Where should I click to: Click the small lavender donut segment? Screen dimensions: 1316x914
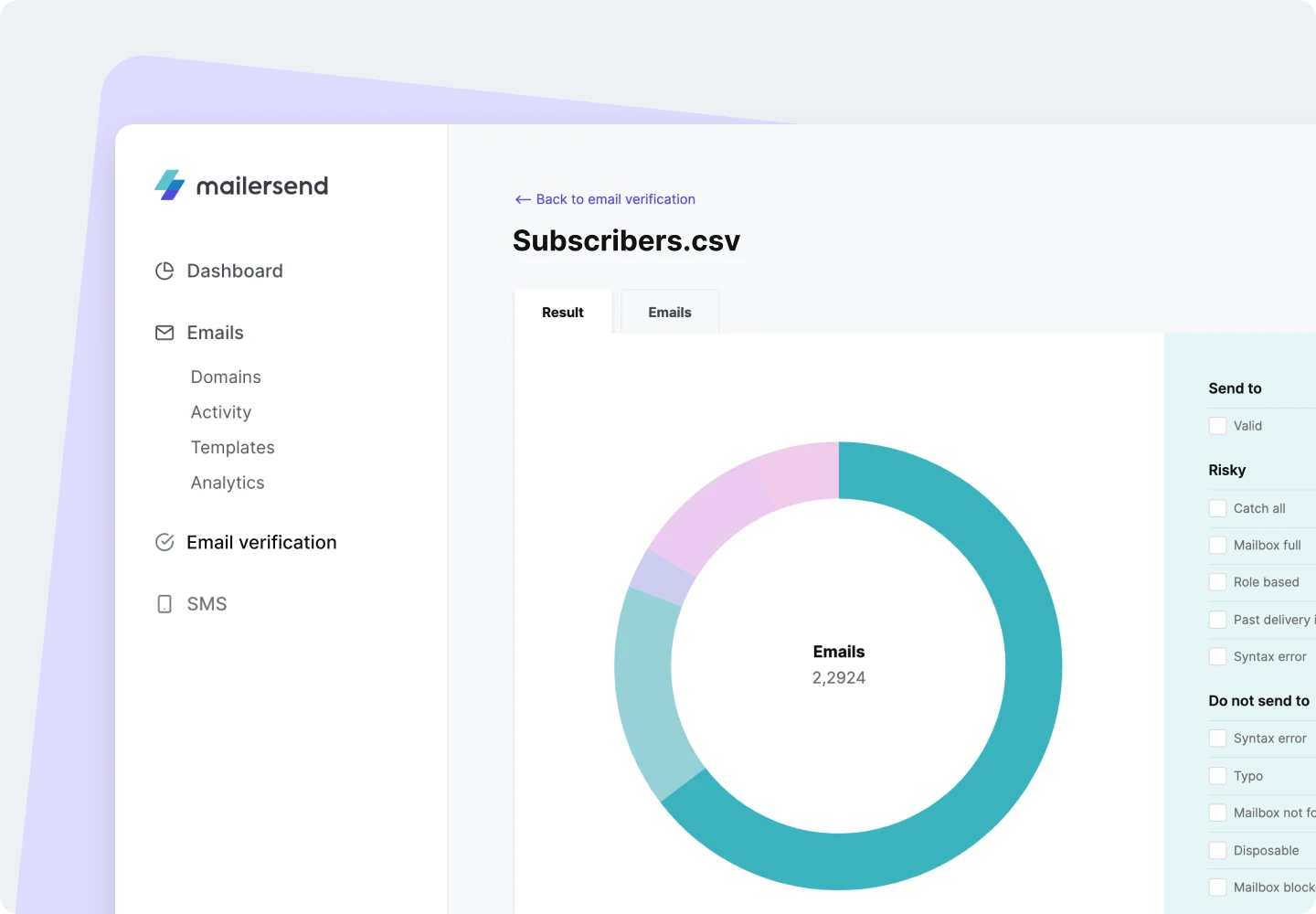pos(662,577)
